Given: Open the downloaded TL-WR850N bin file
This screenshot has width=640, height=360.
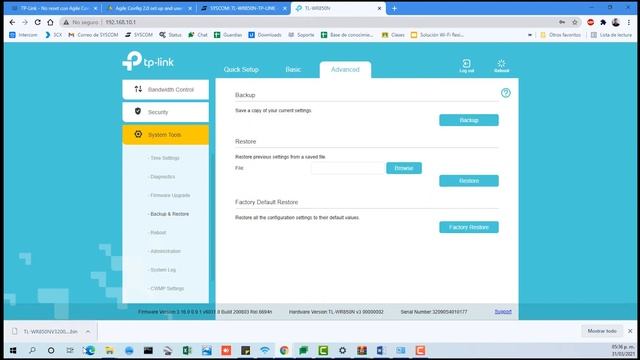Looking at the screenshot, I should (50, 331).
